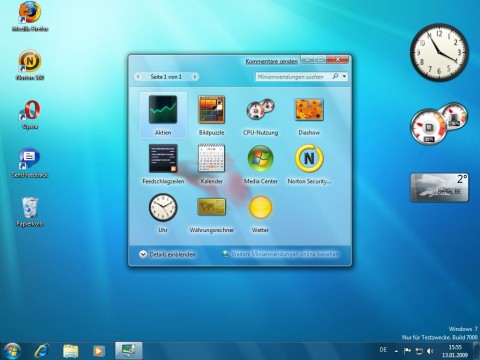Click the Kommentare senden link

pyautogui.click(x=271, y=61)
